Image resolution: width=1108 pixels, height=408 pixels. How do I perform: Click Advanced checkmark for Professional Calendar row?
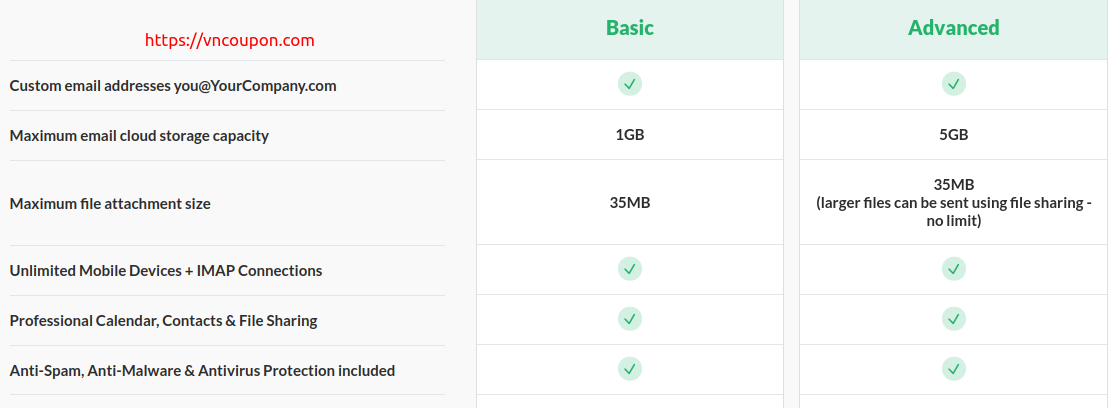953,319
